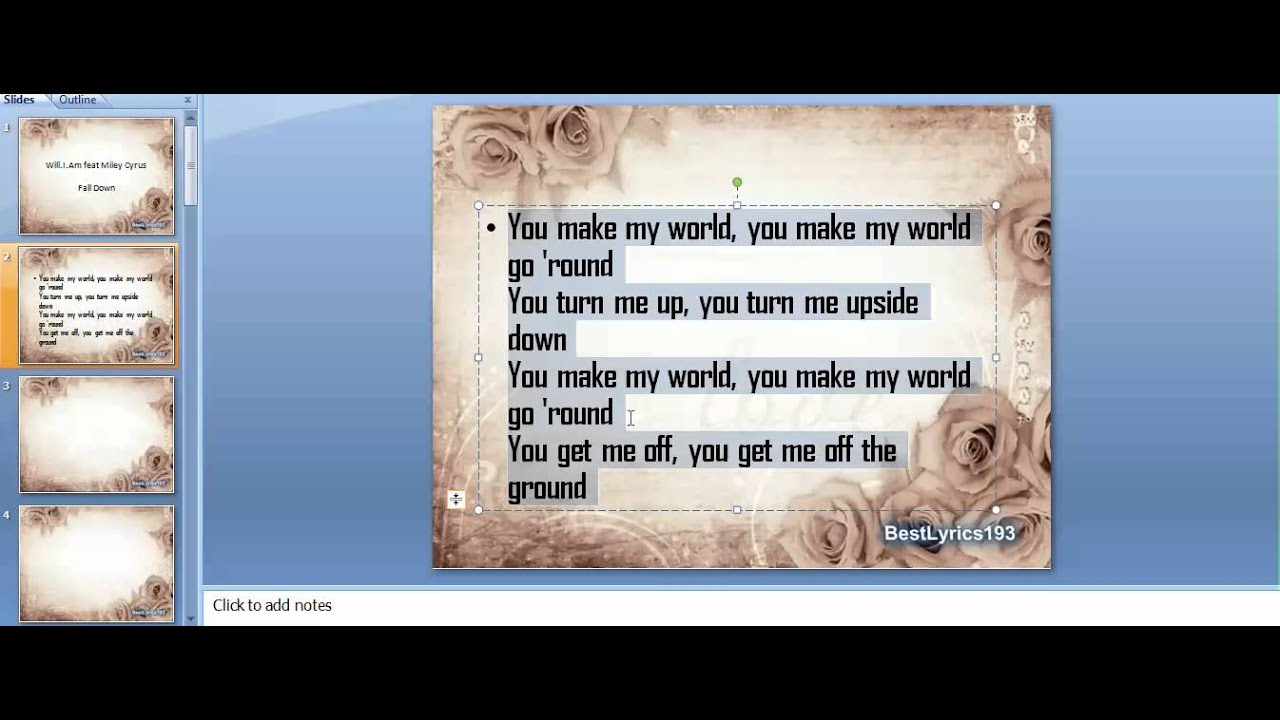Click text line 'You turn me up, you turn me upside'
1280x720 pixels.
coord(712,302)
